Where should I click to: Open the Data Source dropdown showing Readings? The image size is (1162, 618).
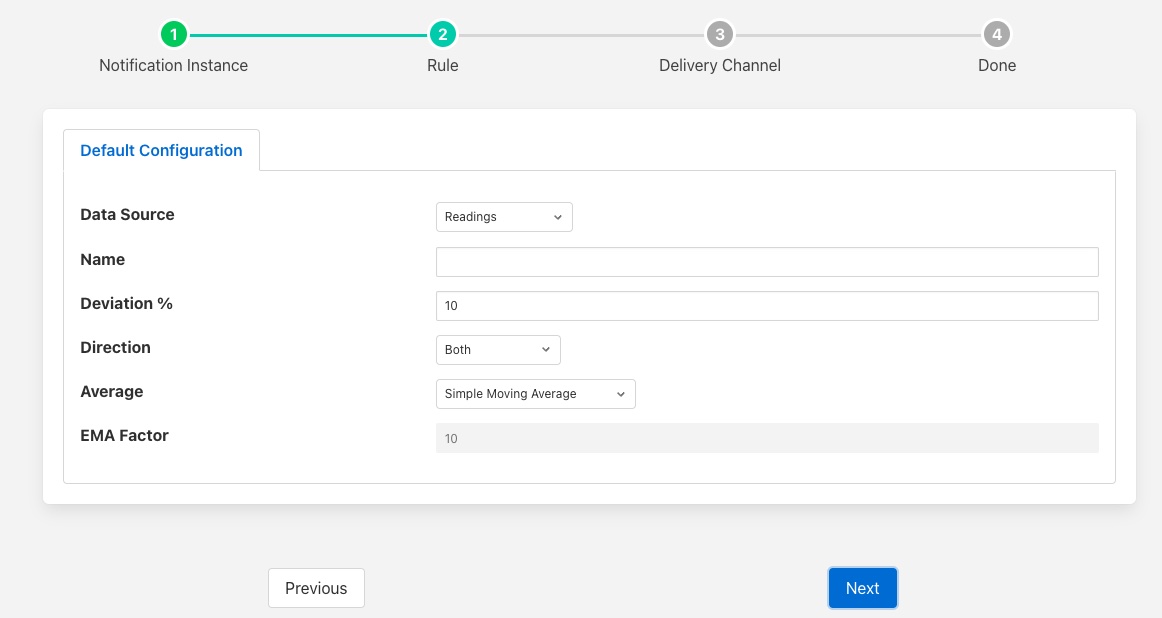coord(504,217)
